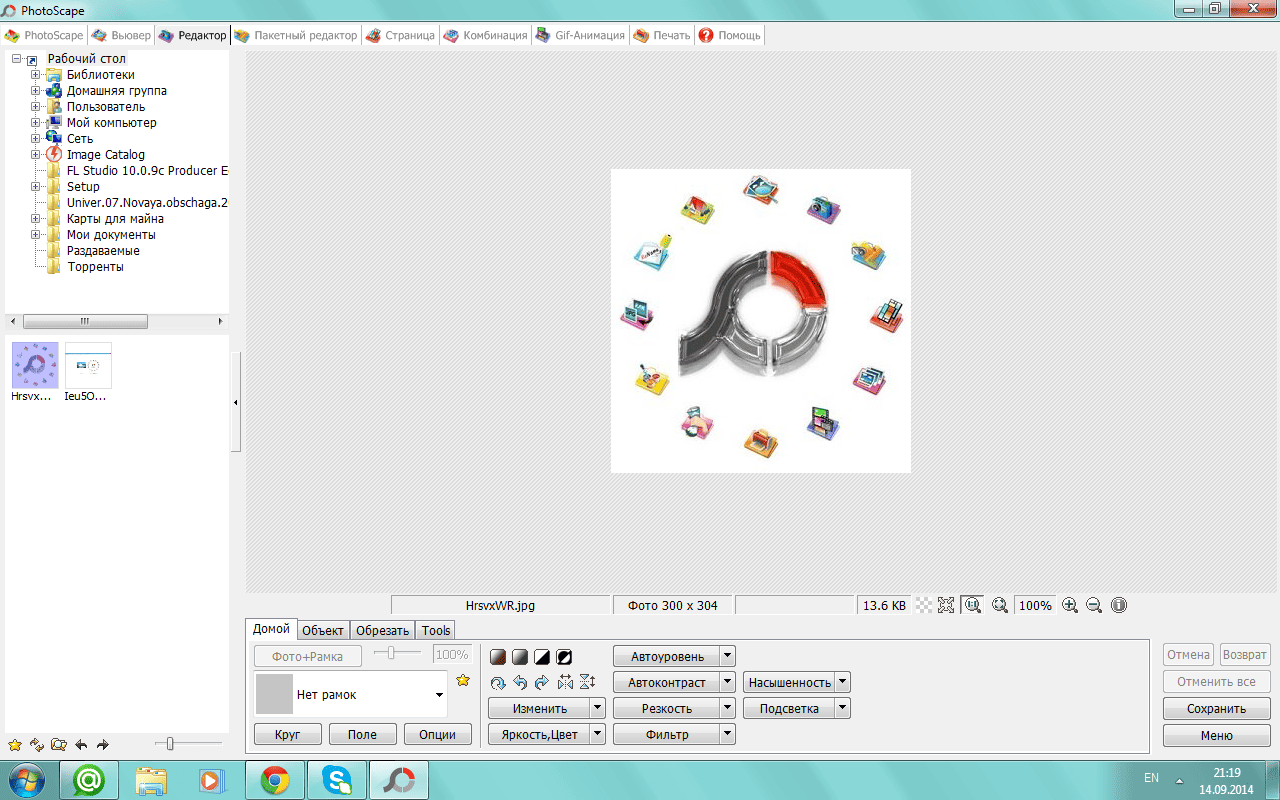Open Skype from the taskbar
Screen dimensions: 1280x800
pos(337,780)
